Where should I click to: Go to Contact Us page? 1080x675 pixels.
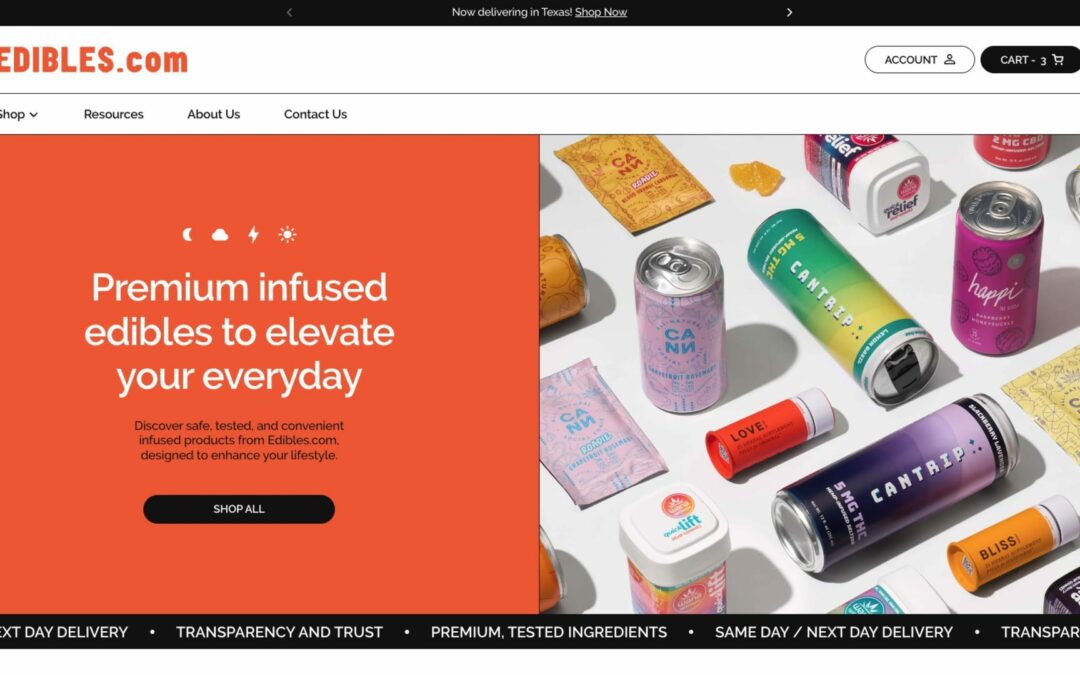pyautogui.click(x=315, y=114)
